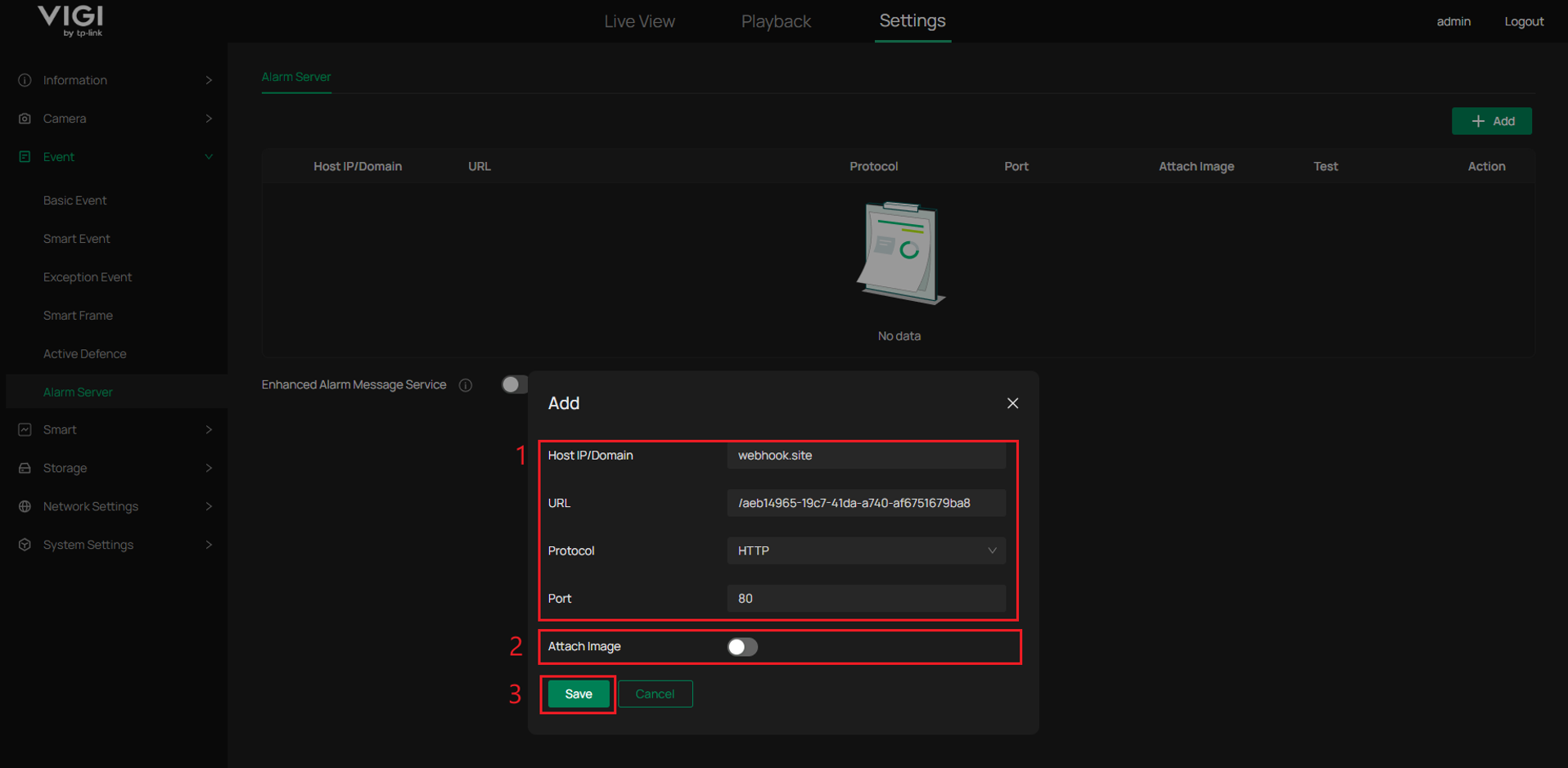
Task: Click the Logout link
Action: point(1524,21)
